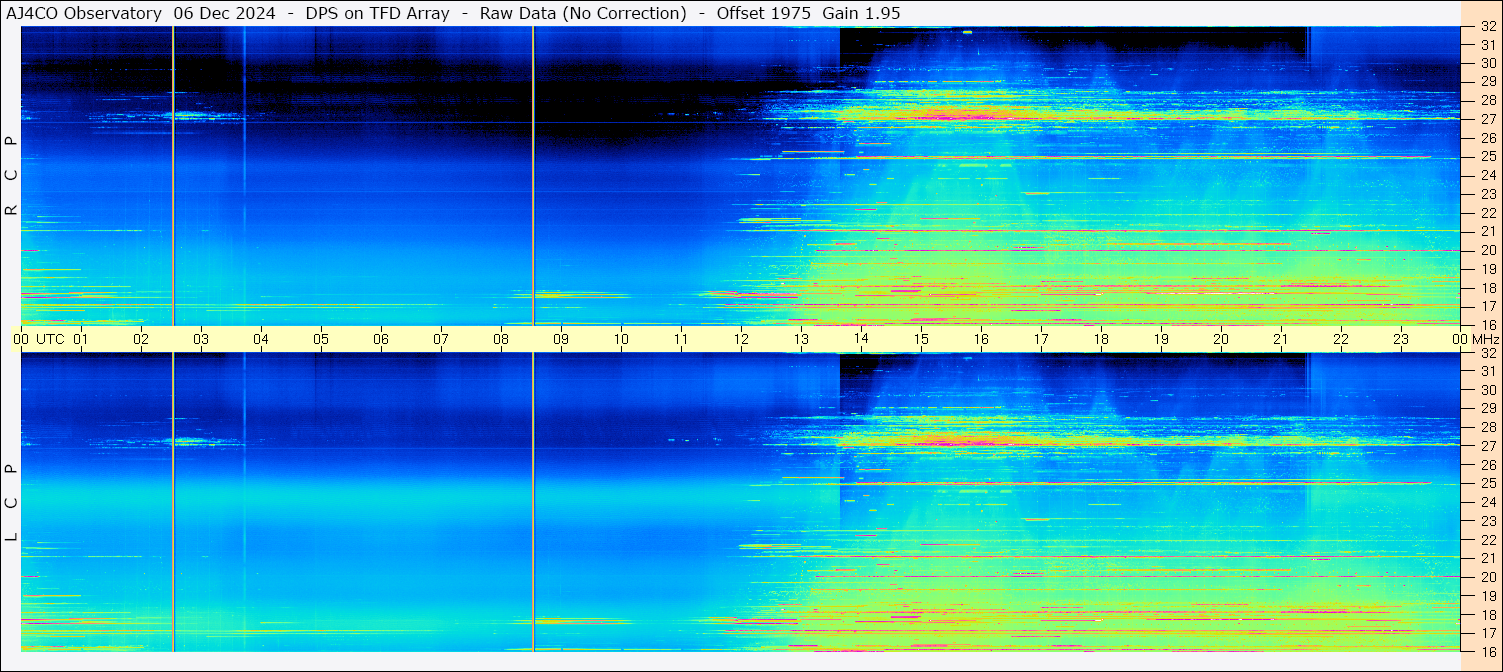The width and height of the screenshot is (1503, 672).
Task: Click hour label '08' on the UTC axis
Action: (x=501, y=339)
